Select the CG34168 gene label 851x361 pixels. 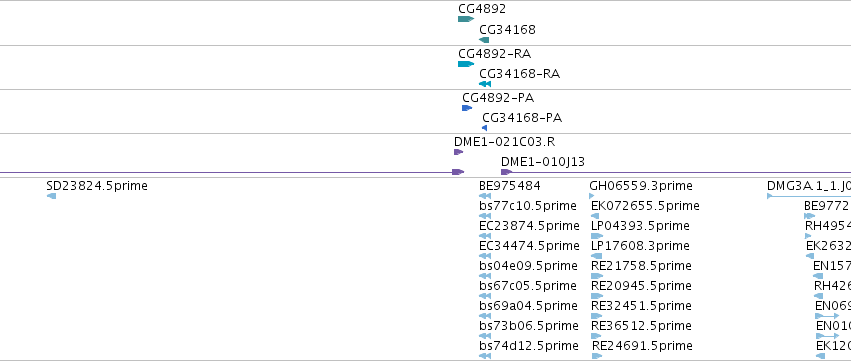[x=507, y=29]
